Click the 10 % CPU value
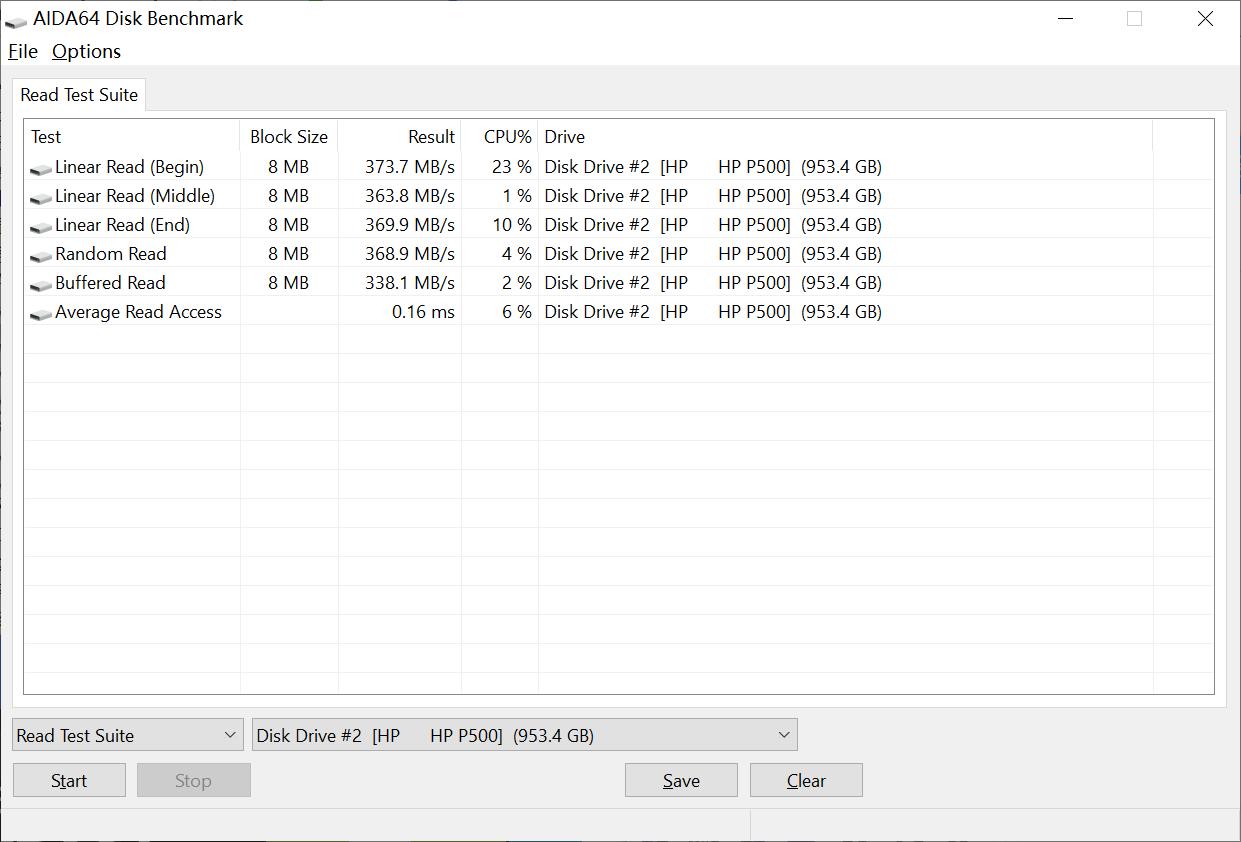Screen dimensions: 1241x842 [512, 224]
